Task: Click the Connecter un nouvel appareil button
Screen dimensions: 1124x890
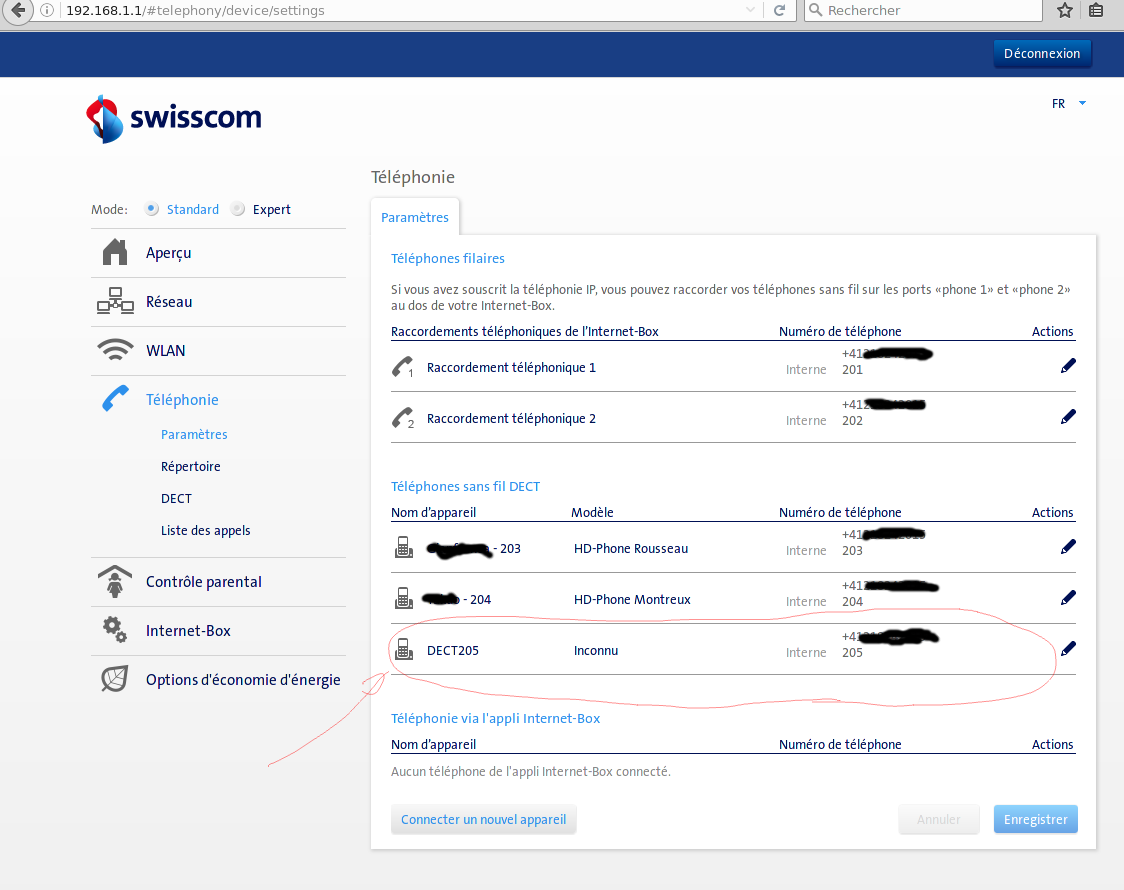Action: pos(483,819)
